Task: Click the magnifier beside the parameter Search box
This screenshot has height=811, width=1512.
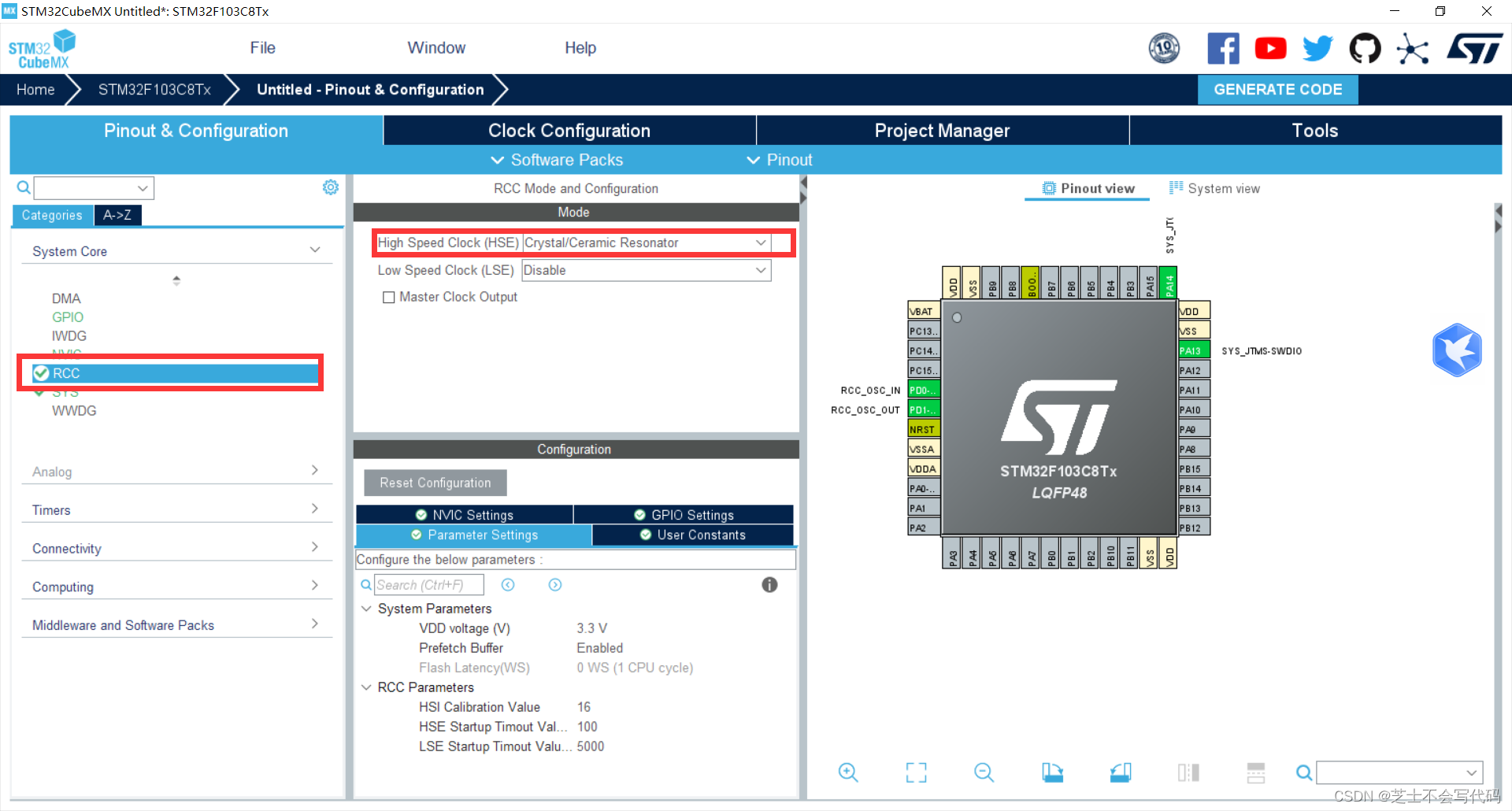Action: (x=366, y=585)
